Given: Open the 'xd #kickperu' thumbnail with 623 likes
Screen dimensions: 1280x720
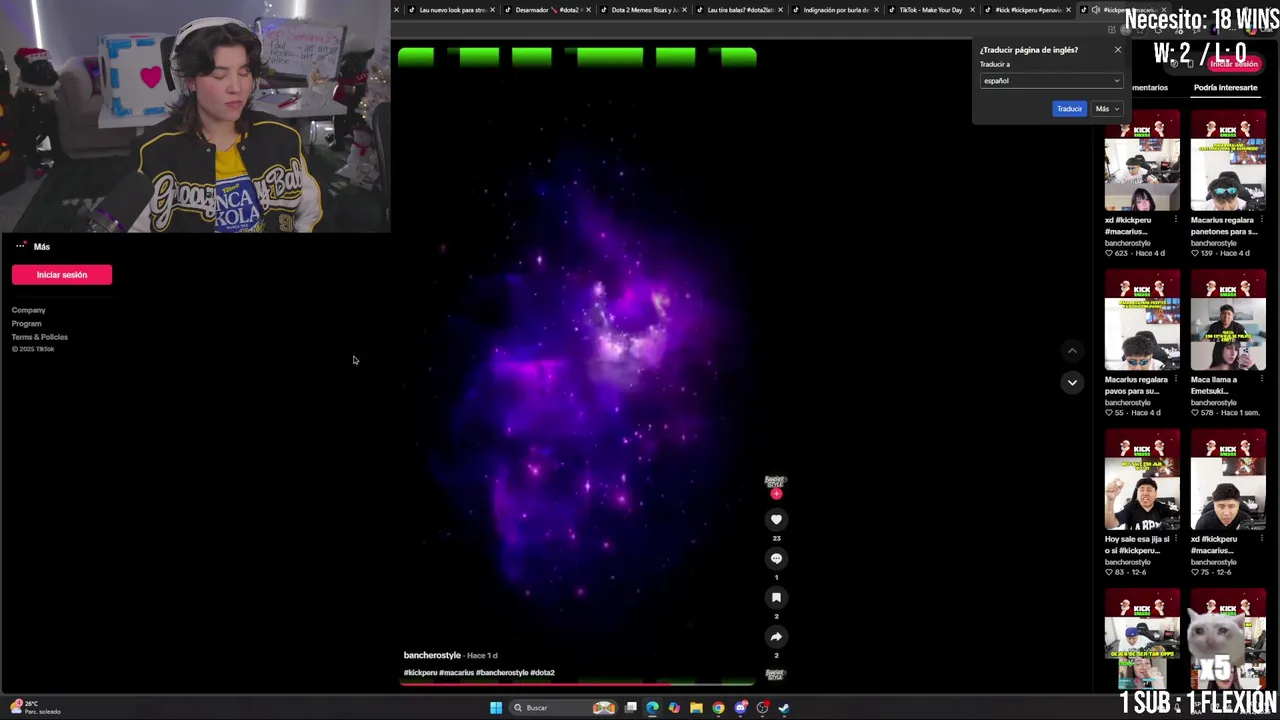Looking at the screenshot, I should coord(1142,161).
